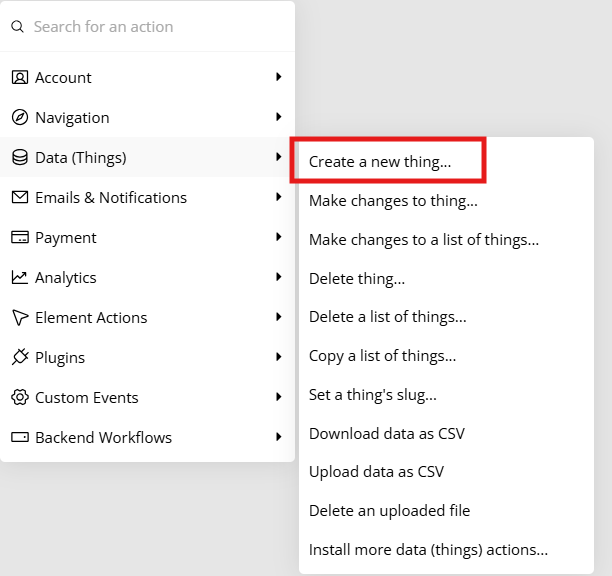Click the Data (Things) database icon
This screenshot has width=612, height=576.
[x=20, y=158]
